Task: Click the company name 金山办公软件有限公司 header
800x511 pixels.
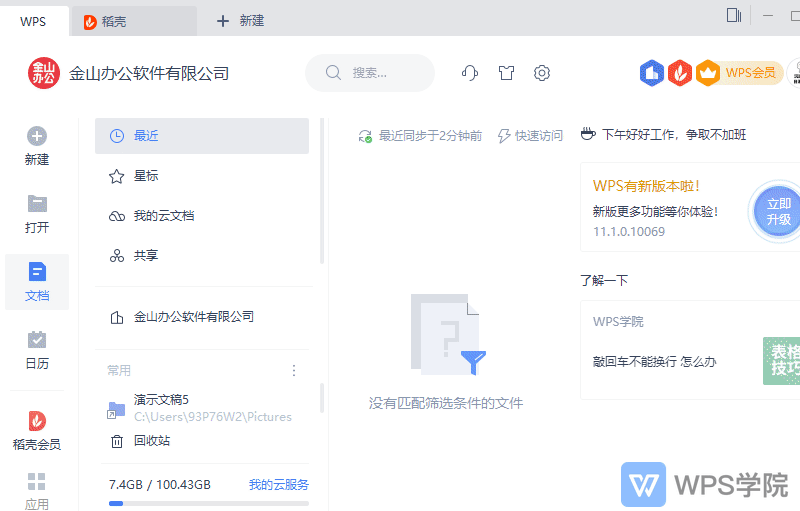Action: pyautogui.click(x=149, y=73)
